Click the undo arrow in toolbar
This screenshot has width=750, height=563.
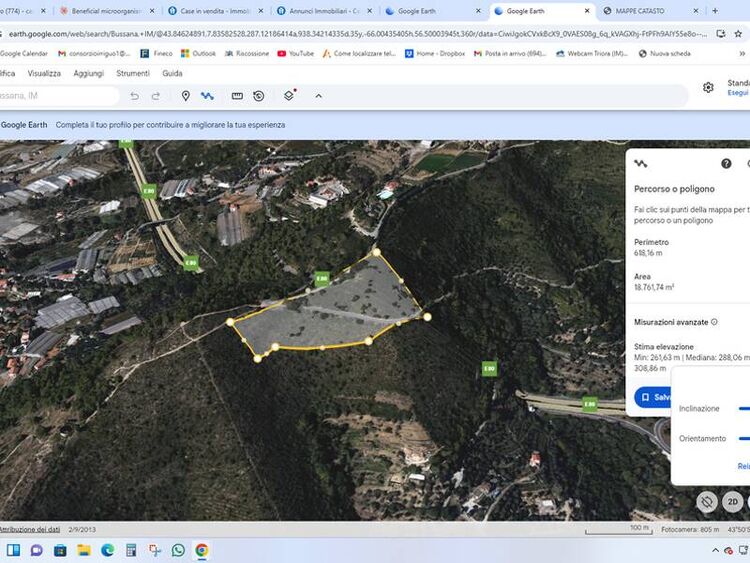coord(135,96)
